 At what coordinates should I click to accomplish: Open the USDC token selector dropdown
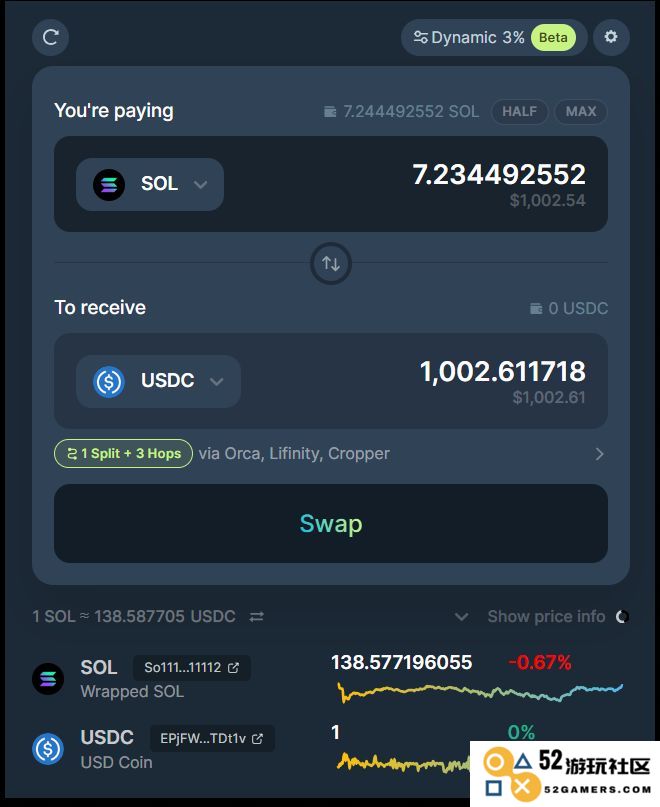[x=158, y=381]
